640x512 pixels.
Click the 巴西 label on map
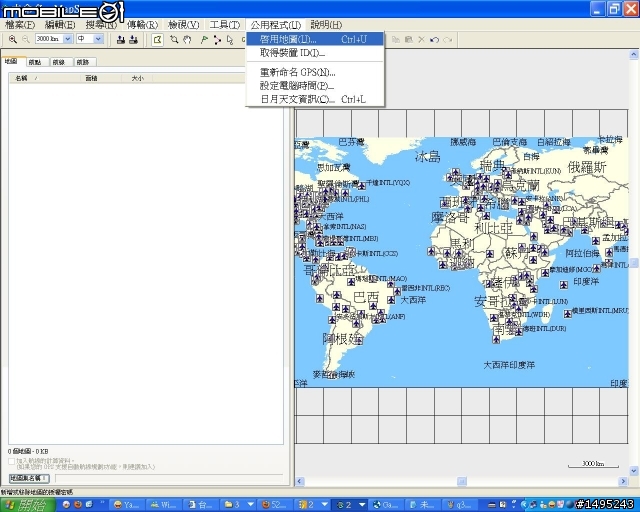point(366,297)
